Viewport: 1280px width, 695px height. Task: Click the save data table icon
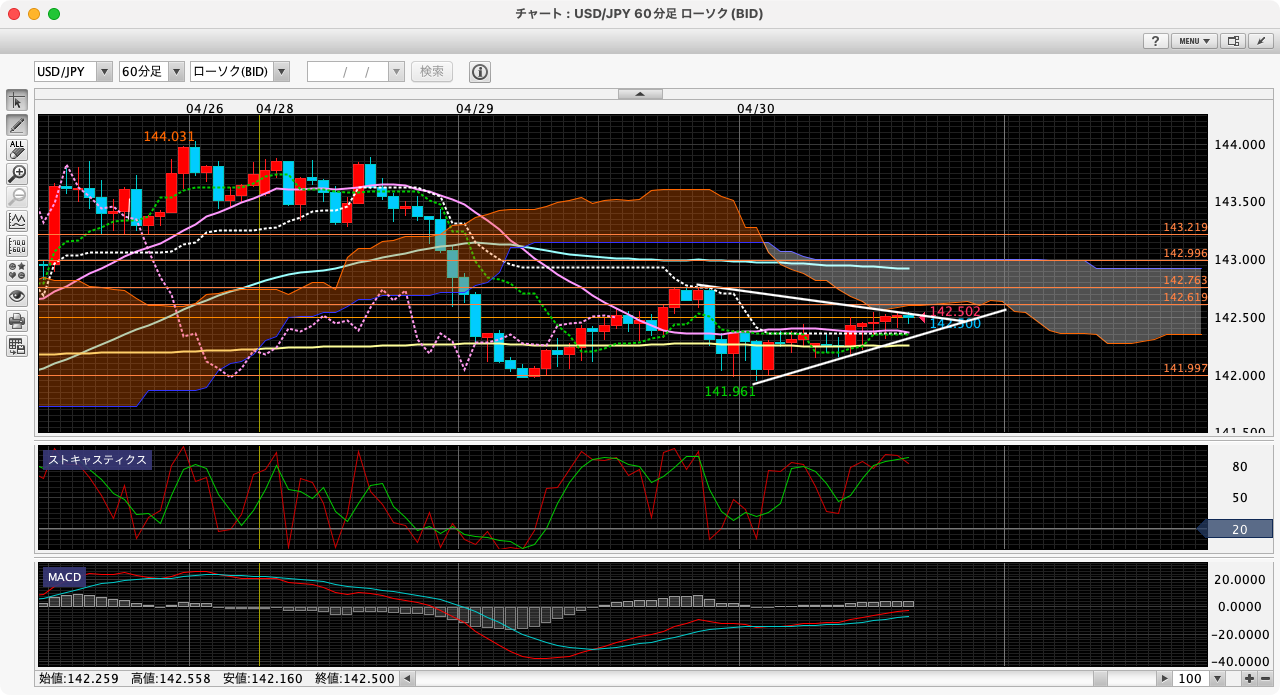click(x=17, y=346)
